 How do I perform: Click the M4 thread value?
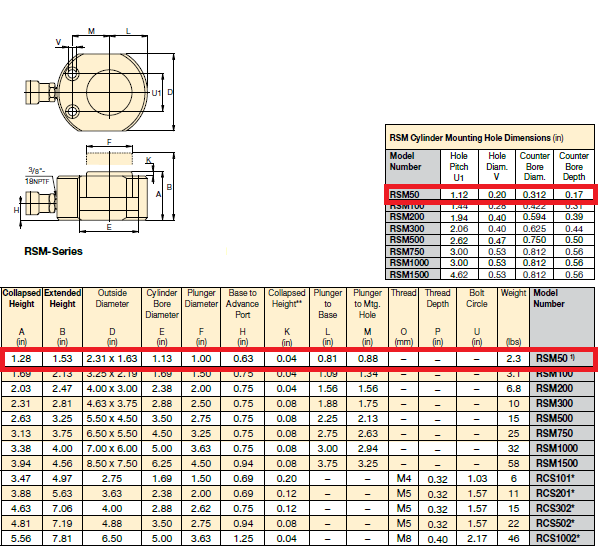[404, 478]
